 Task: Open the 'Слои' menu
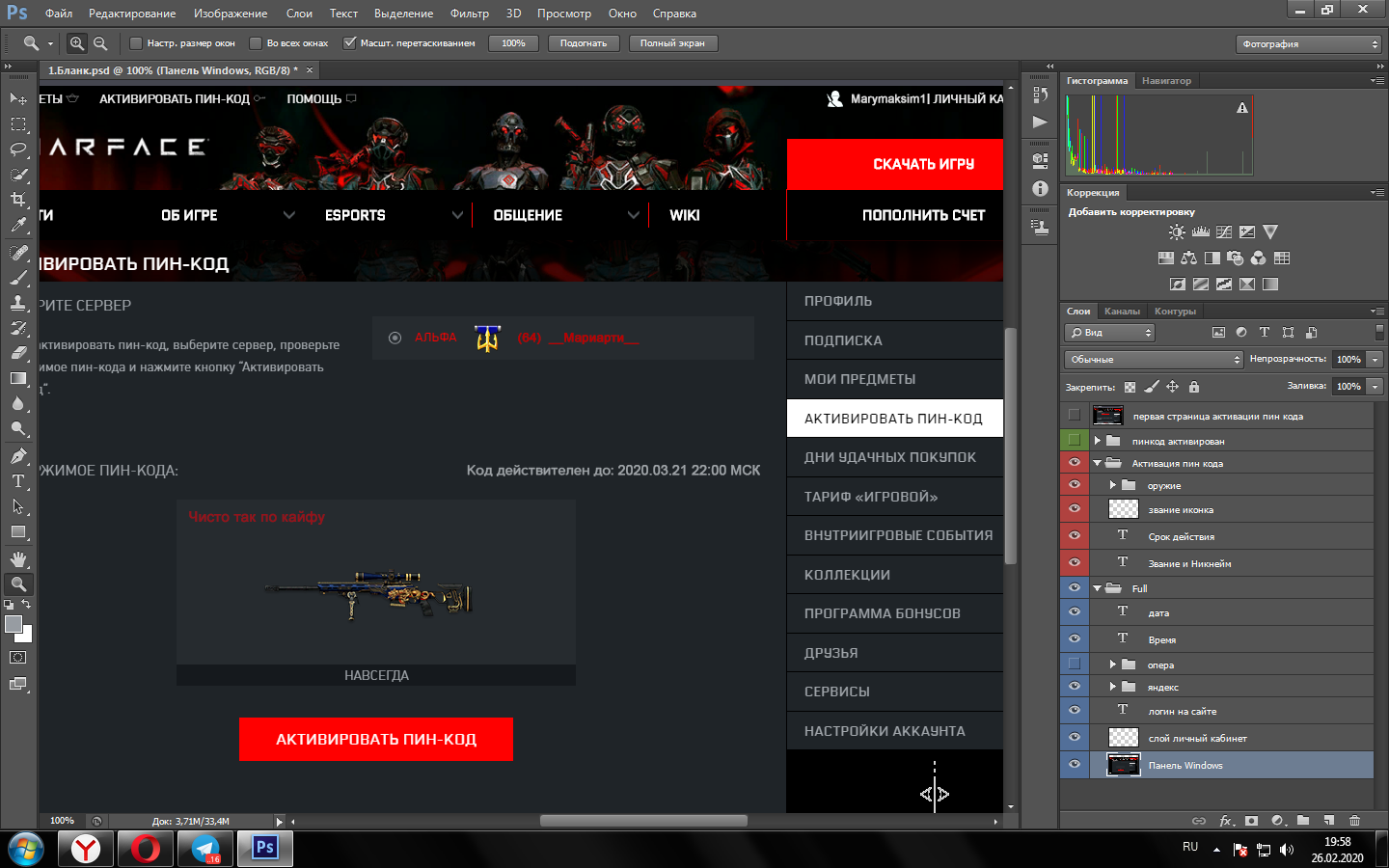coord(299,14)
